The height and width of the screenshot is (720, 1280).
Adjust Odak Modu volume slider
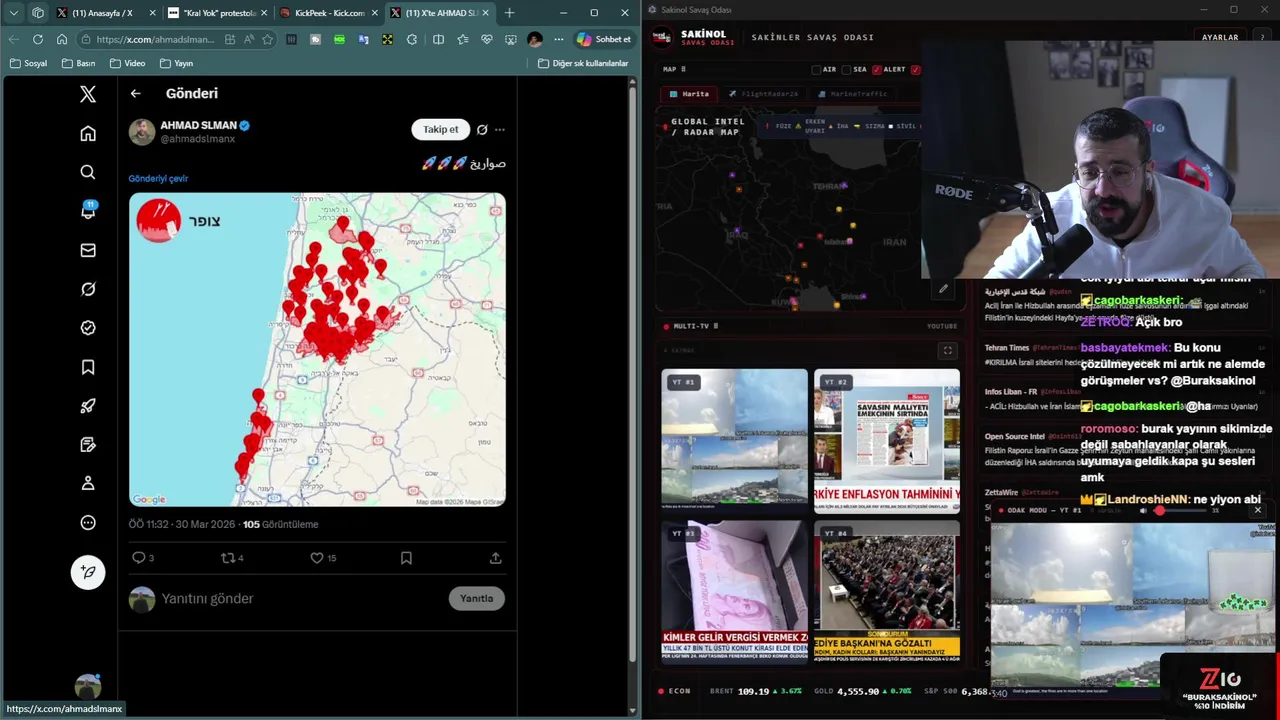coord(1181,510)
